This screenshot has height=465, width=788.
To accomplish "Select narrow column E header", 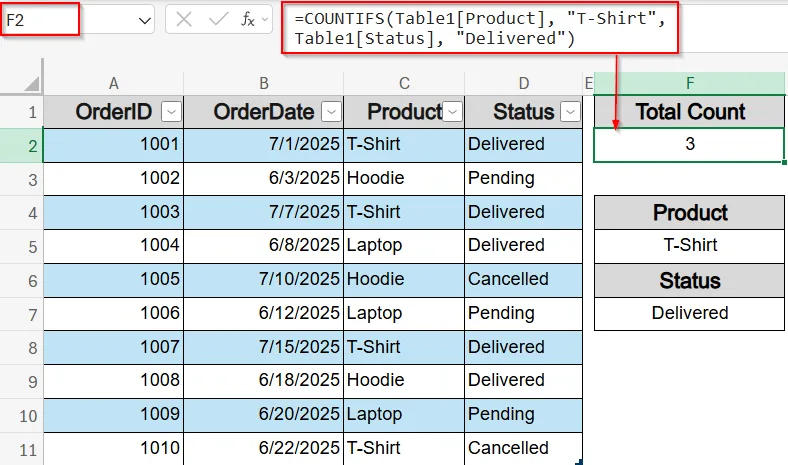I will click(x=588, y=83).
